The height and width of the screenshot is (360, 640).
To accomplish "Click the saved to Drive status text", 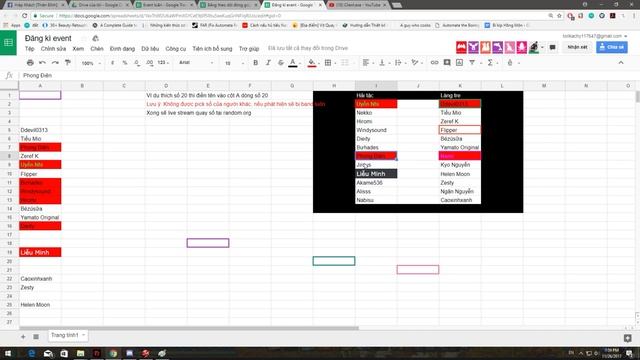I will point(308,48).
